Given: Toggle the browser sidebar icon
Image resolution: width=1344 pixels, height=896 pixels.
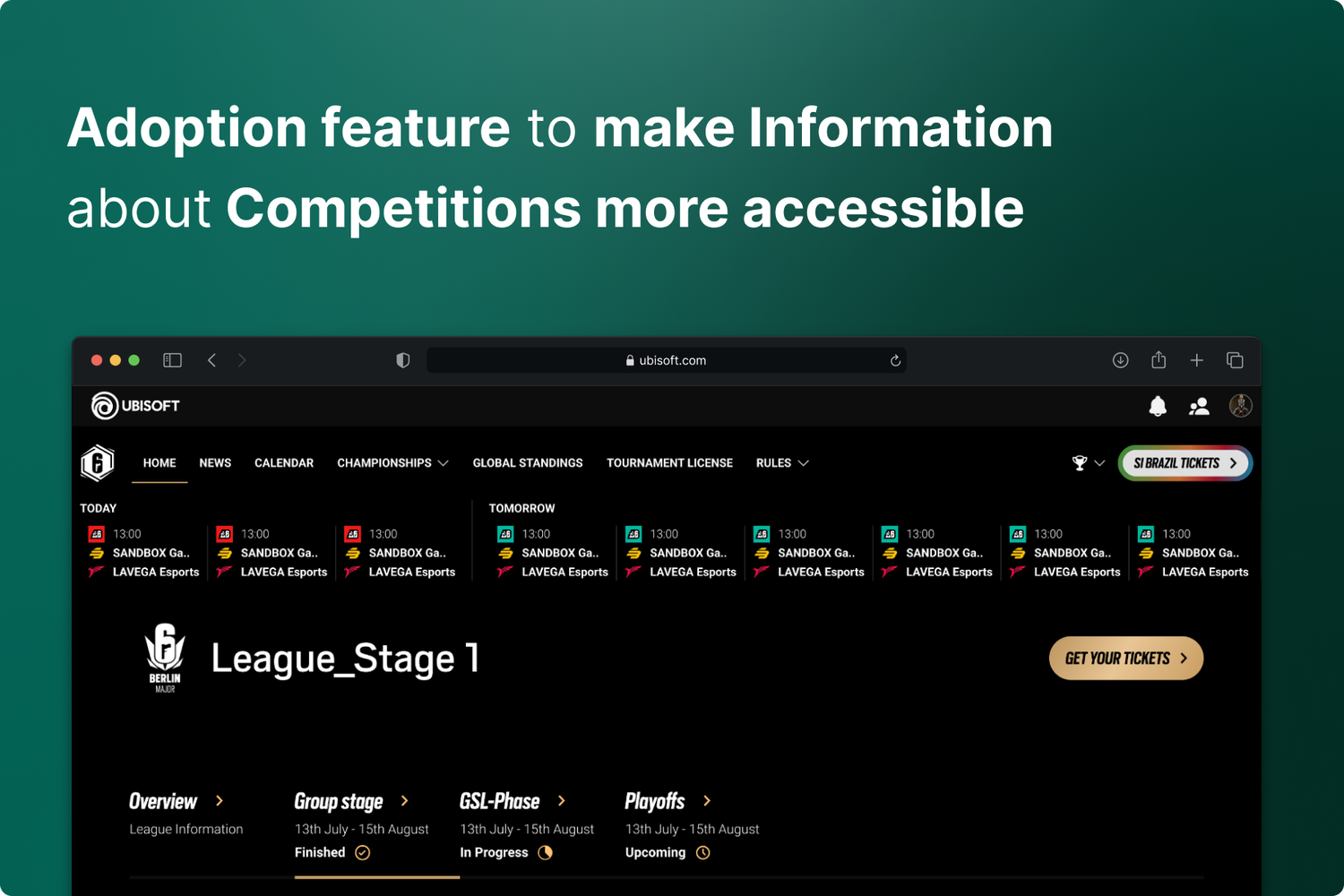Looking at the screenshot, I should [172, 360].
